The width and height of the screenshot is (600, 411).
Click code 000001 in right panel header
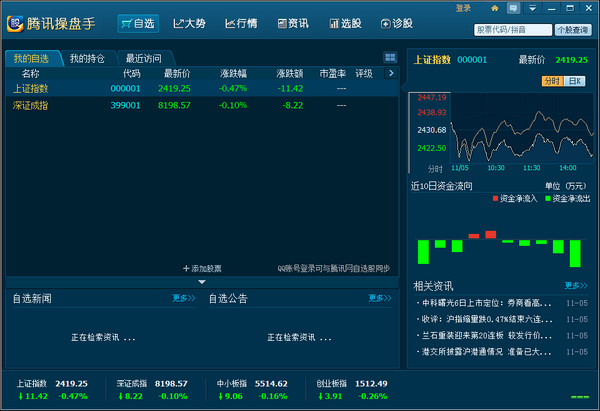(x=472, y=60)
